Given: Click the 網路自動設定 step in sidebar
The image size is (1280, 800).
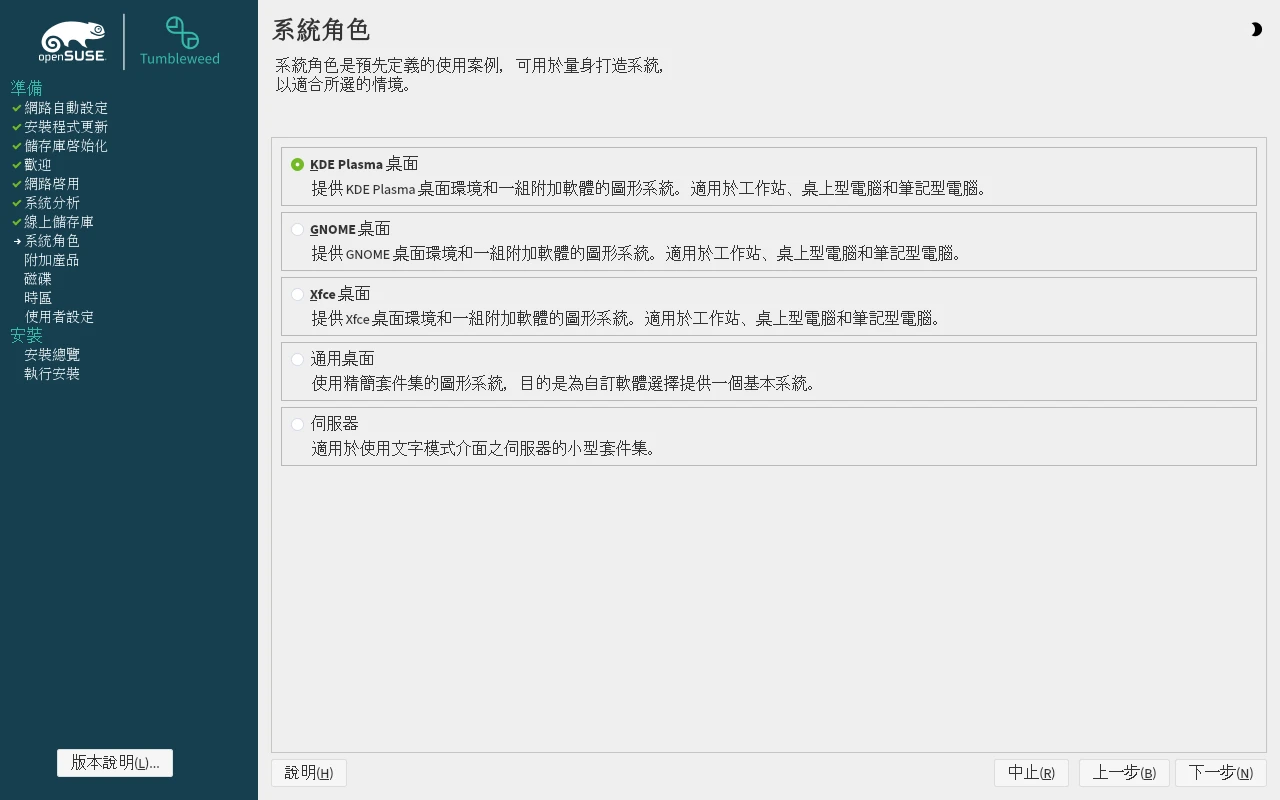Looking at the screenshot, I should click(66, 108).
